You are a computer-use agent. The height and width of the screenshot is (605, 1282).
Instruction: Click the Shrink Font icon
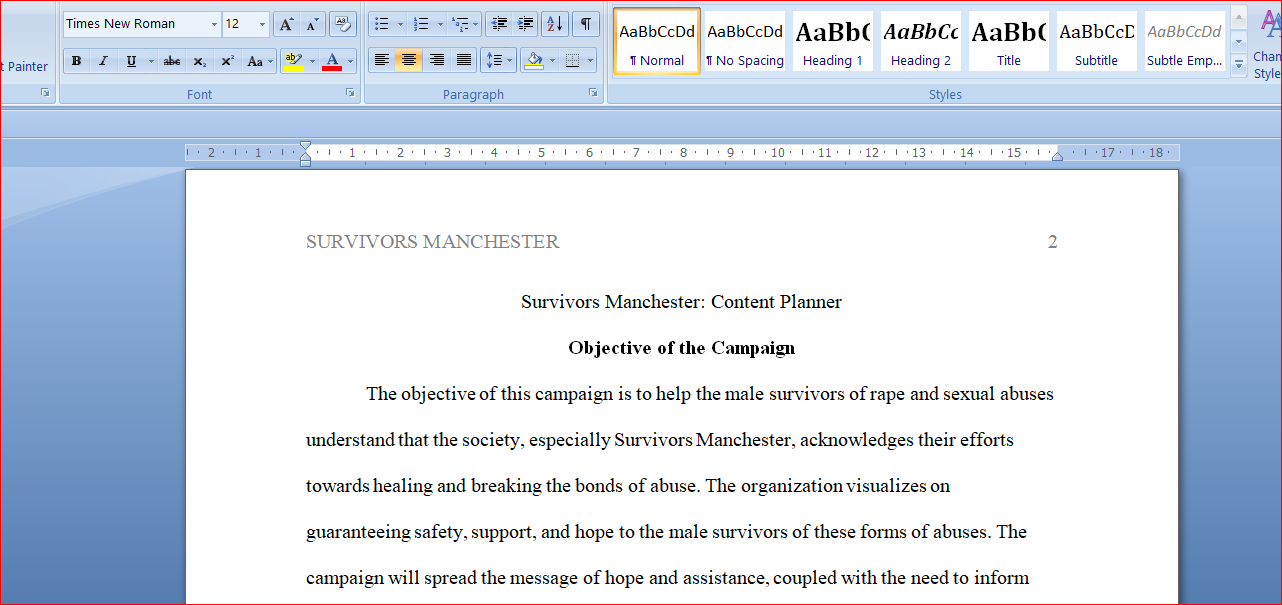tap(312, 24)
